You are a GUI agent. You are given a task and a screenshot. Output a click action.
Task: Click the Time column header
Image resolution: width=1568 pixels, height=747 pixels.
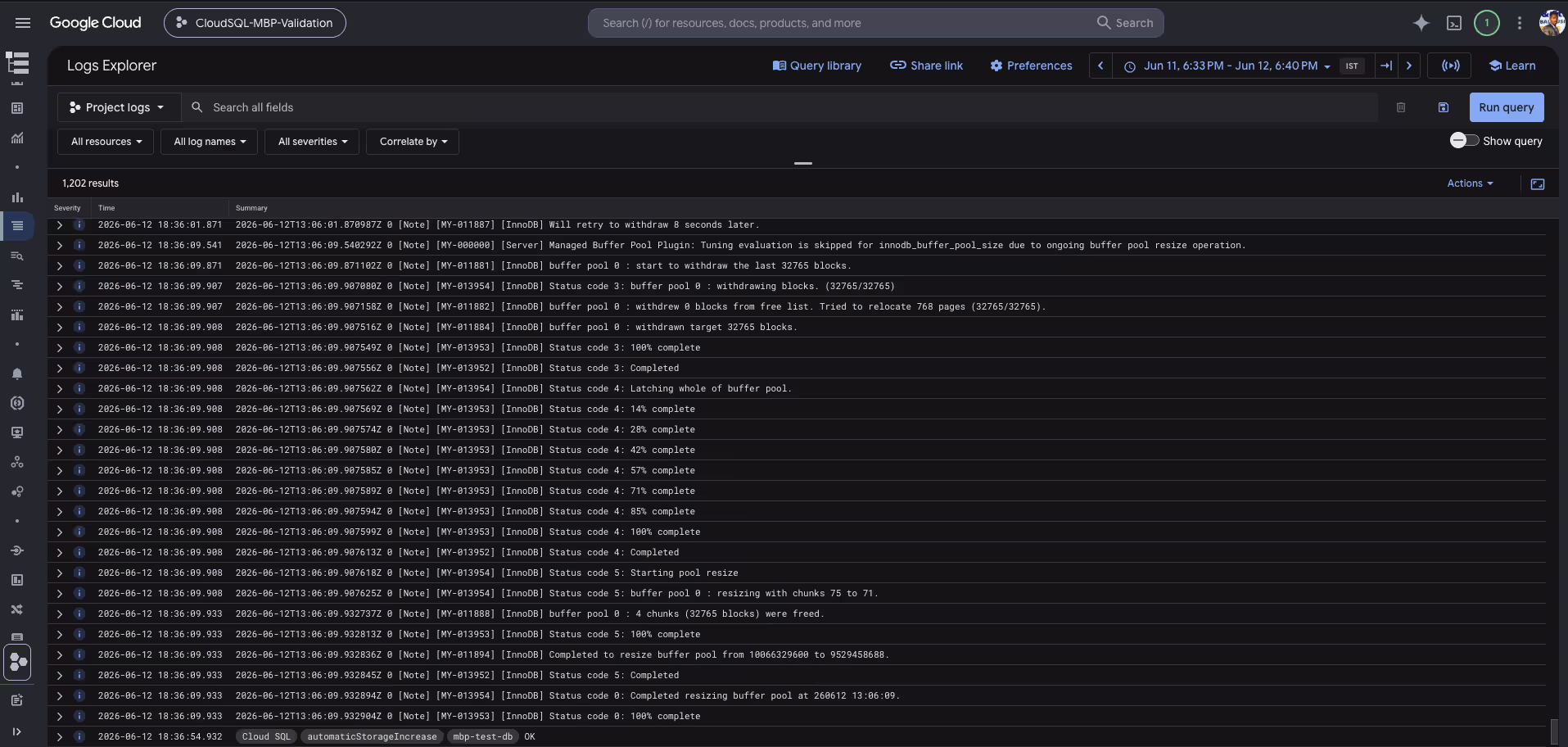(x=106, y=208)
